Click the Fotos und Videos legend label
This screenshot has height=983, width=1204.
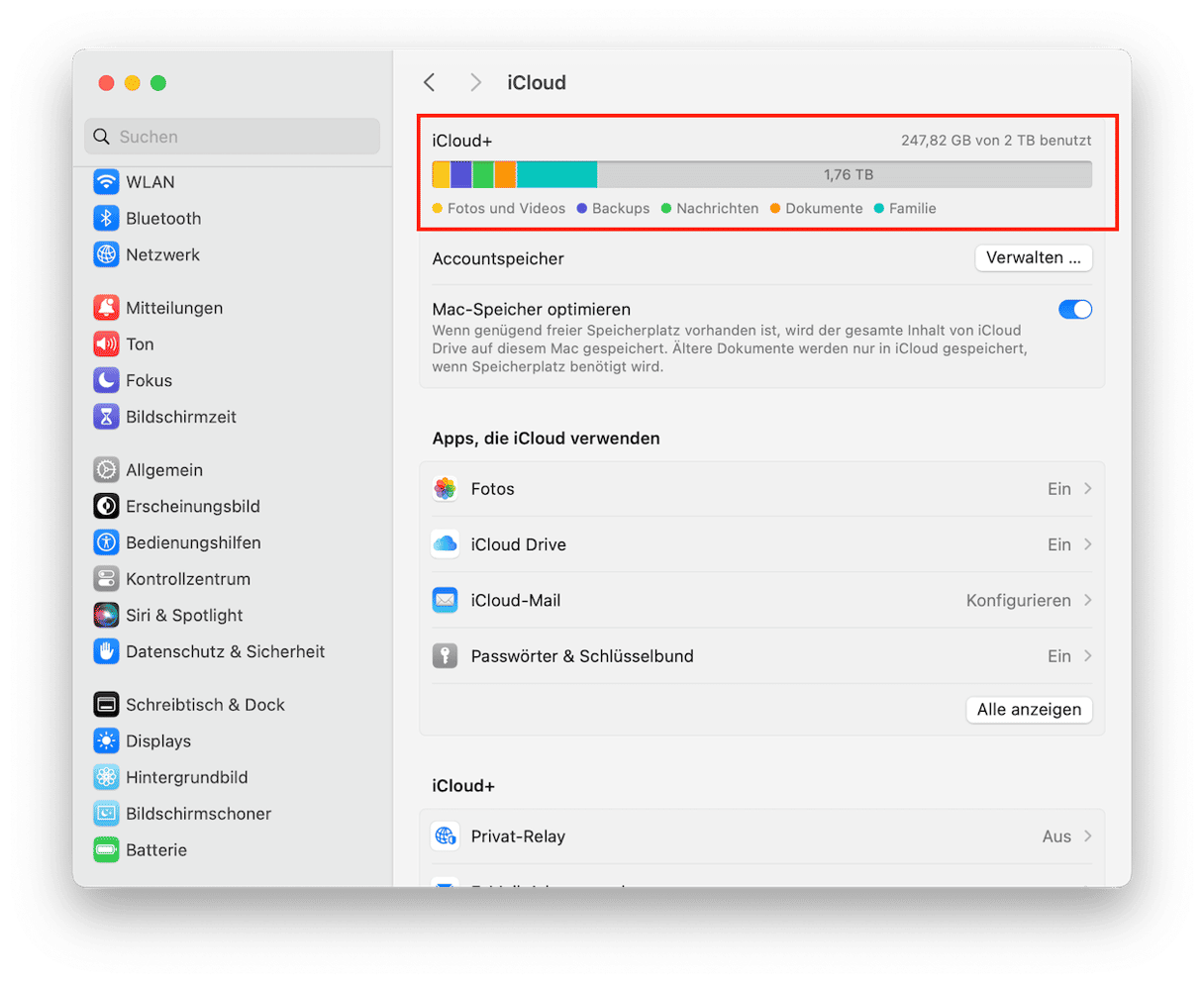[506, 209]
